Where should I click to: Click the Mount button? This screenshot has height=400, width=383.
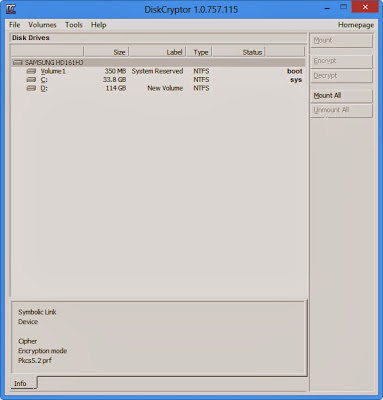pyautogui.click(x=341, y=41)
